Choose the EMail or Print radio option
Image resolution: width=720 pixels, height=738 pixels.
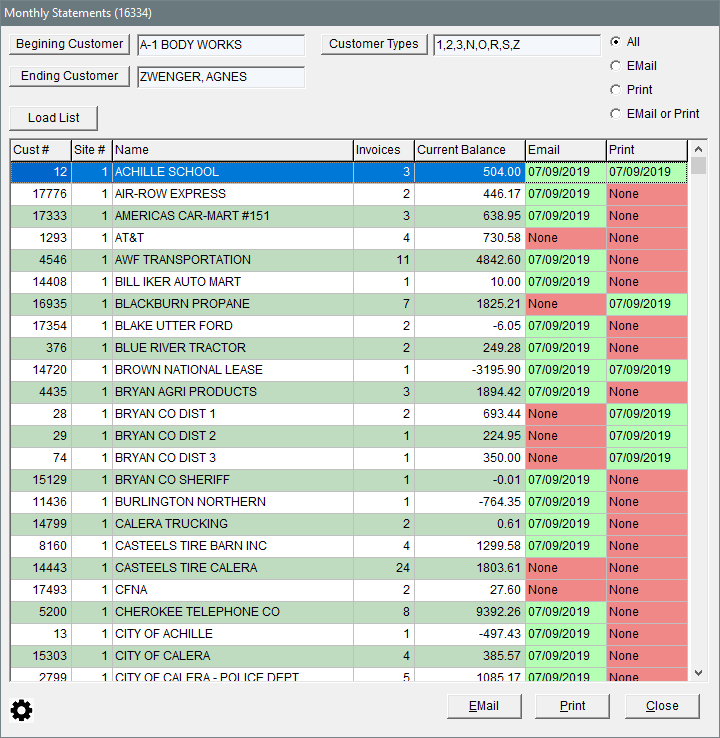coord(655,114)
